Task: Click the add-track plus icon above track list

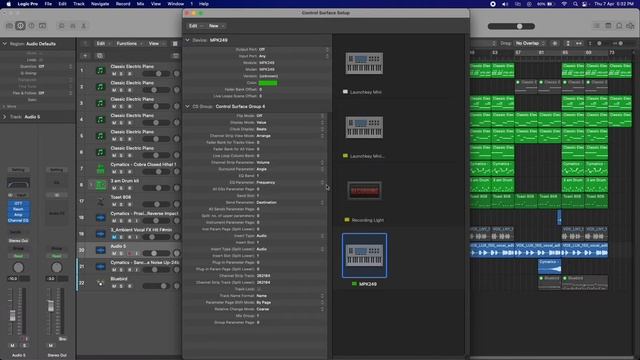Action: (85, 56)
